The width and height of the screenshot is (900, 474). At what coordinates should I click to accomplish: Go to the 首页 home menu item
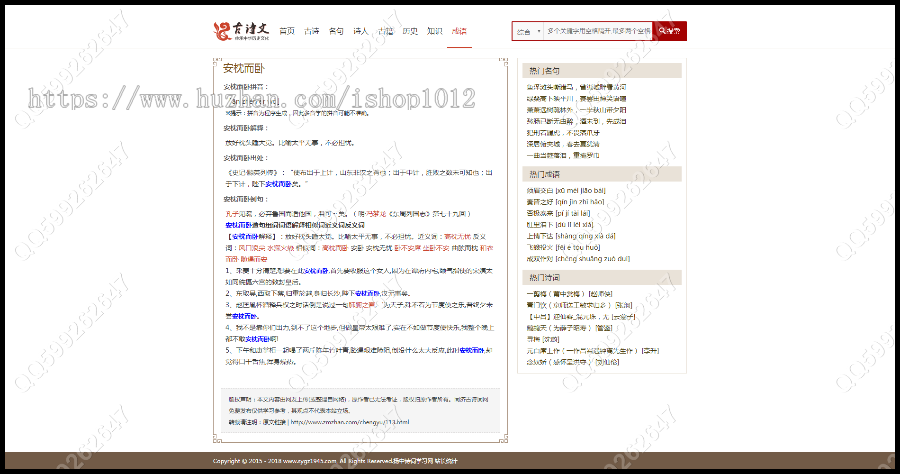coord(287,32)
